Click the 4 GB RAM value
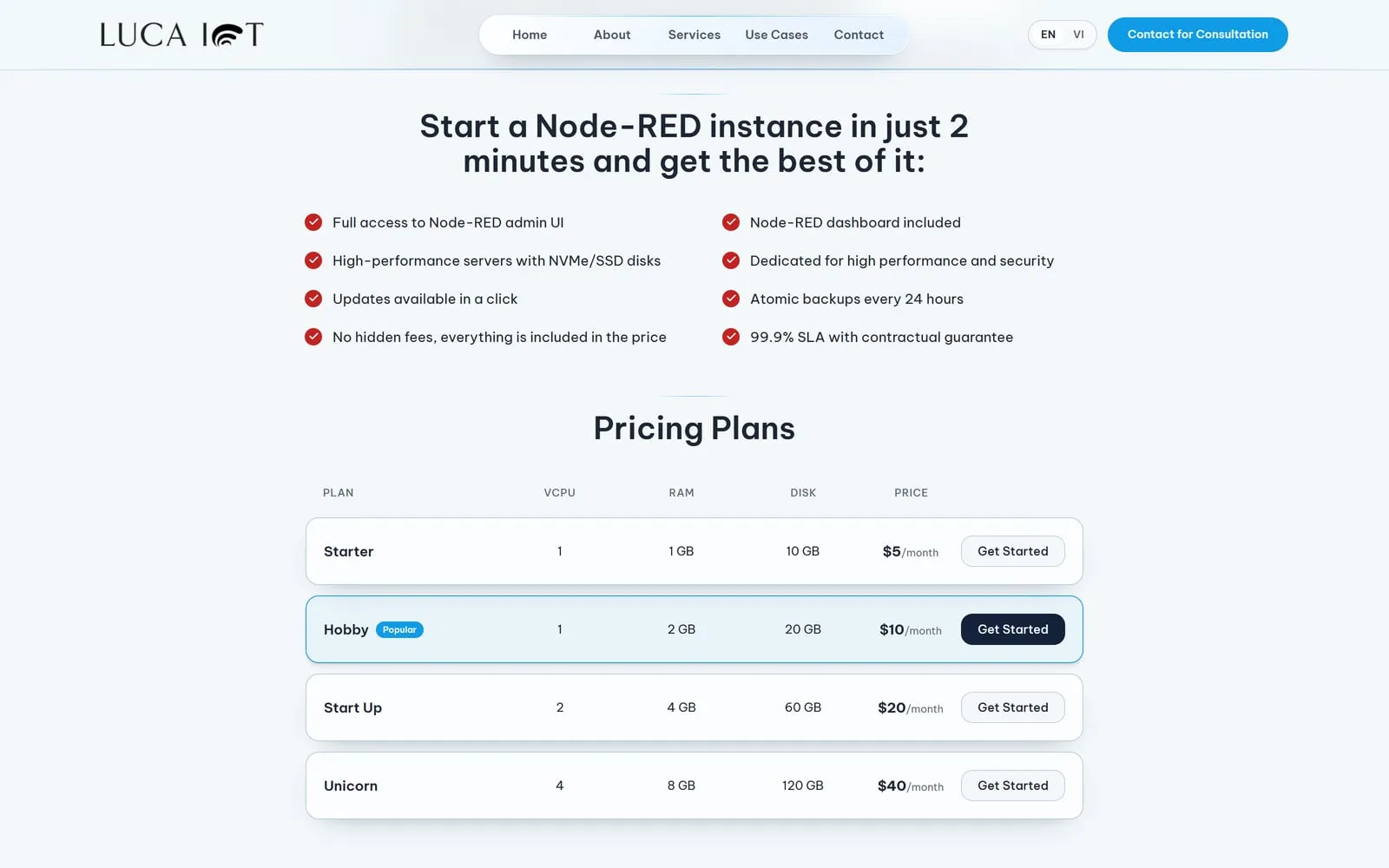 681,707
